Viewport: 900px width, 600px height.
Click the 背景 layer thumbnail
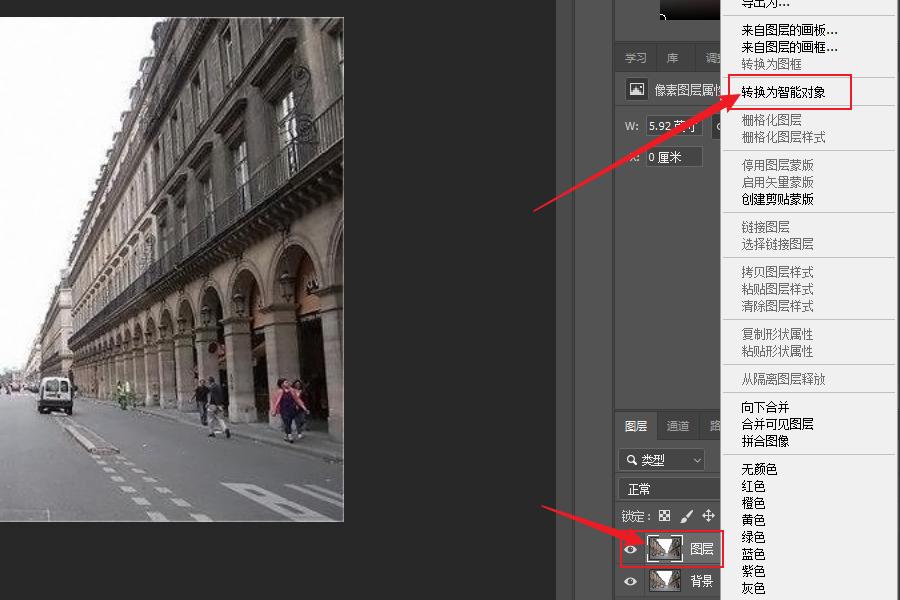pyautogui.click(x=665, y=581)
